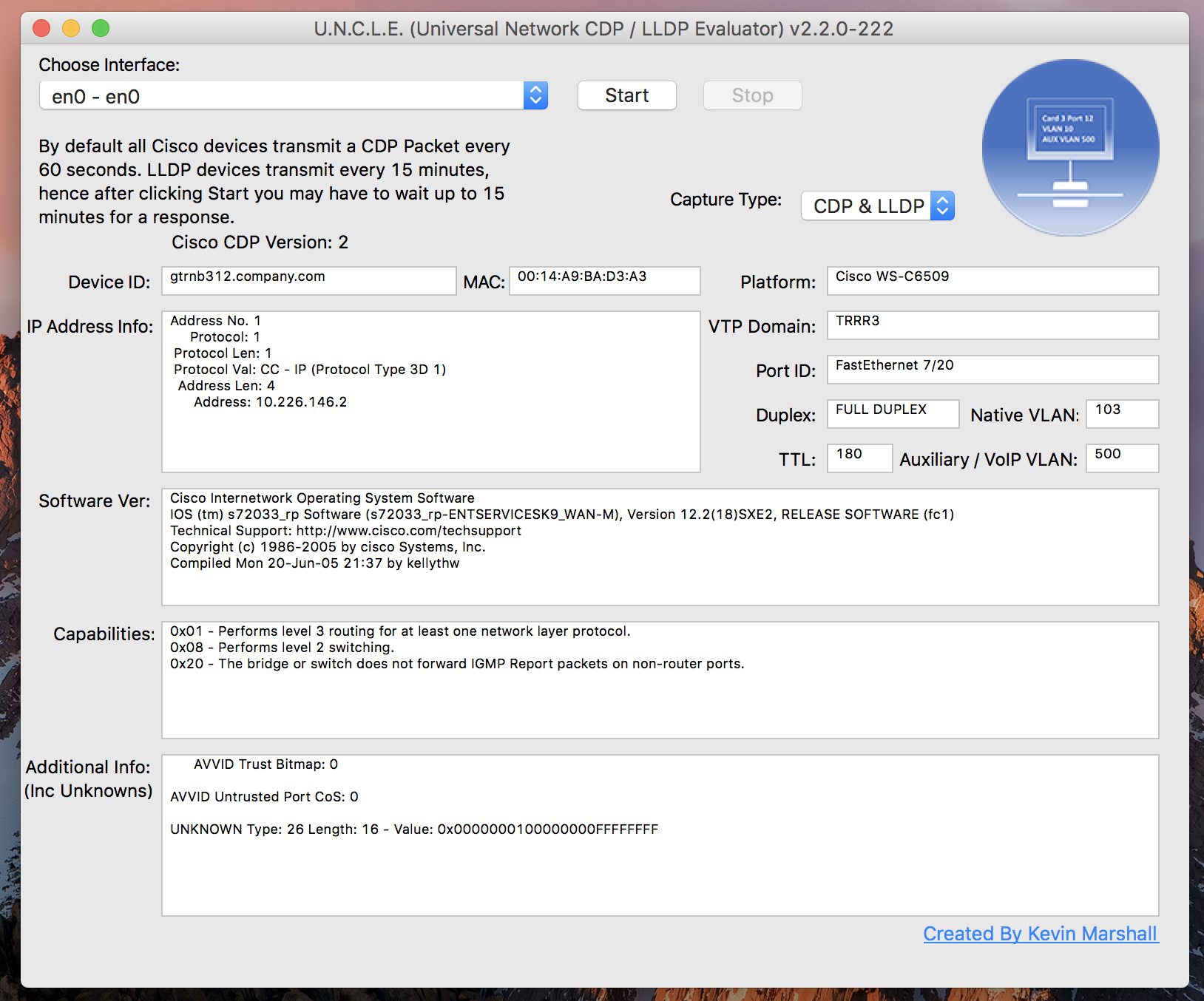
Task: Click the Duplex field FULL DUPLEX
Action: point(893,414)
